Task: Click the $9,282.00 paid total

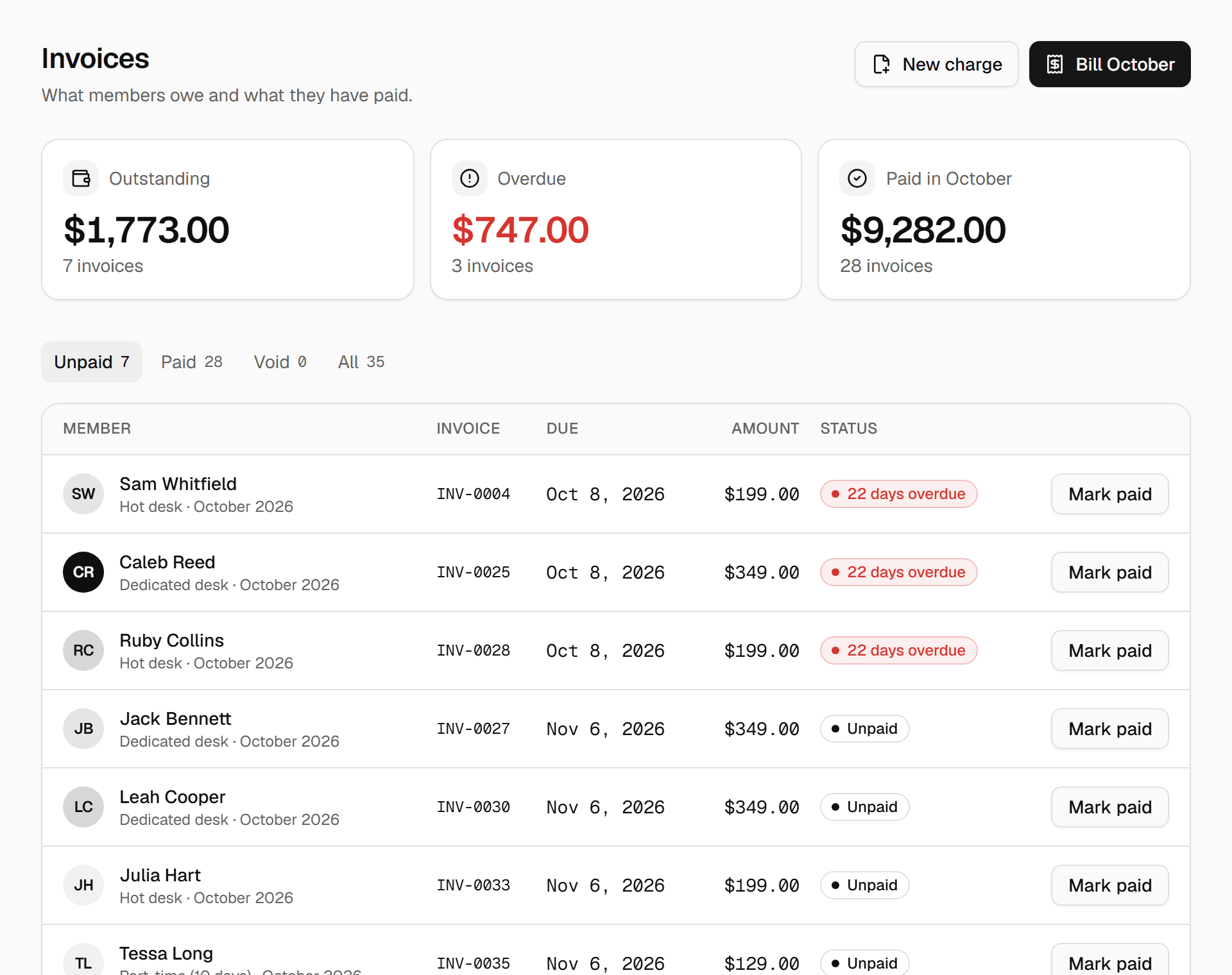Action: point(923,230)
